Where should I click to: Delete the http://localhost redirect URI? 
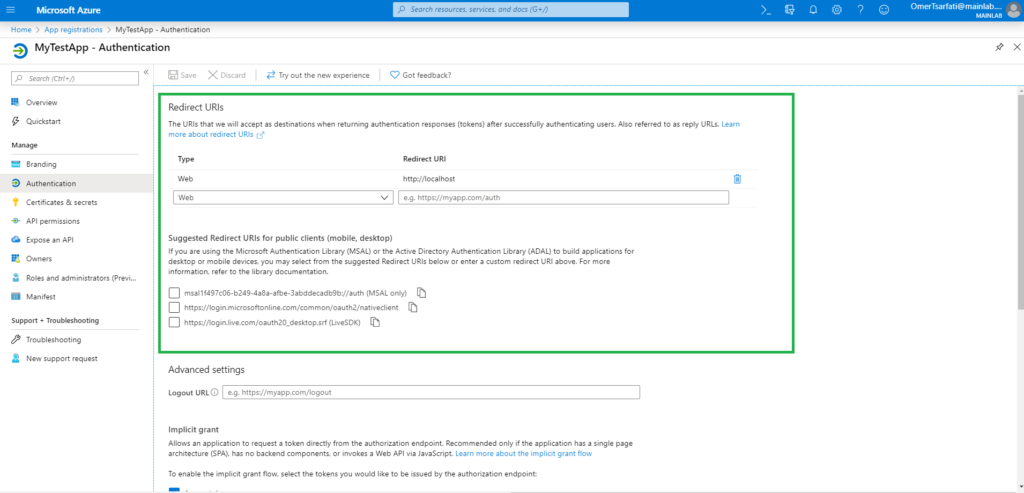[x=737, y=179]
